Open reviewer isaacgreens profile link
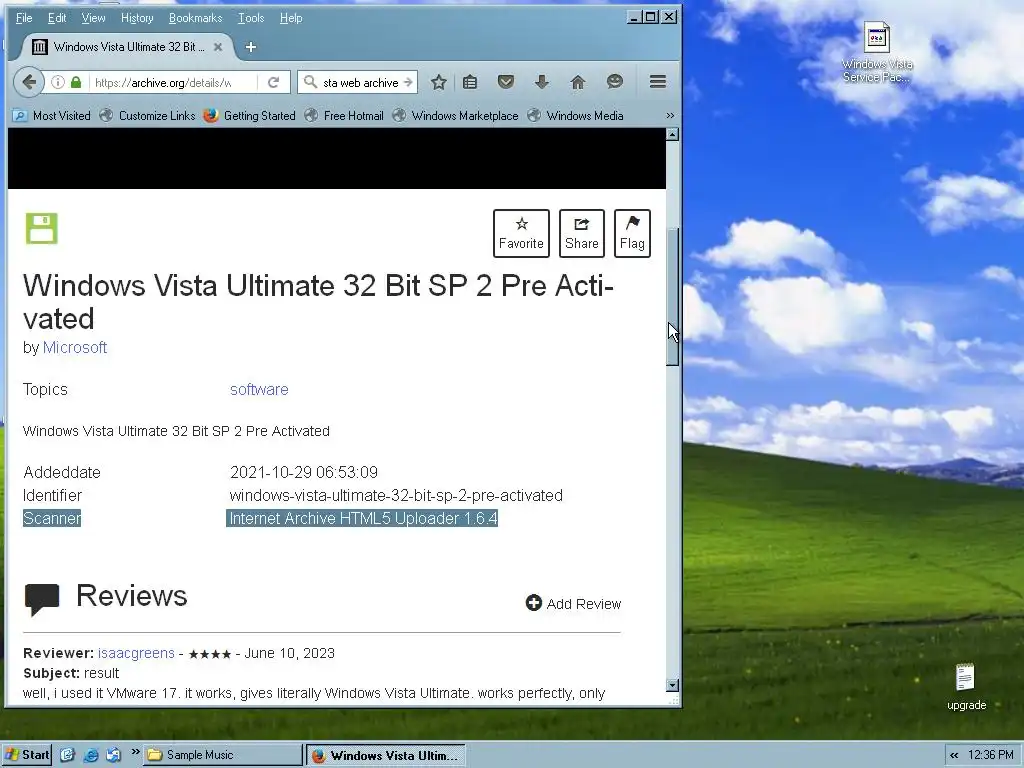1024x768 pixels. 136,653
